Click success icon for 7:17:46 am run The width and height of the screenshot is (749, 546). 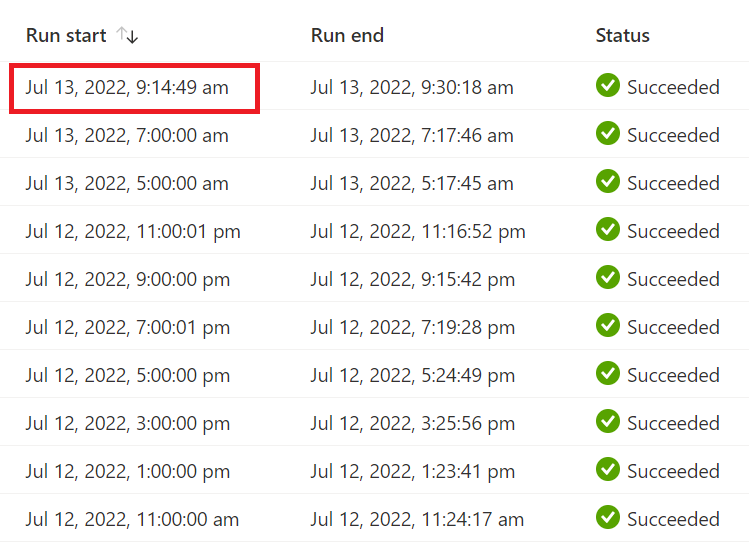608,133
